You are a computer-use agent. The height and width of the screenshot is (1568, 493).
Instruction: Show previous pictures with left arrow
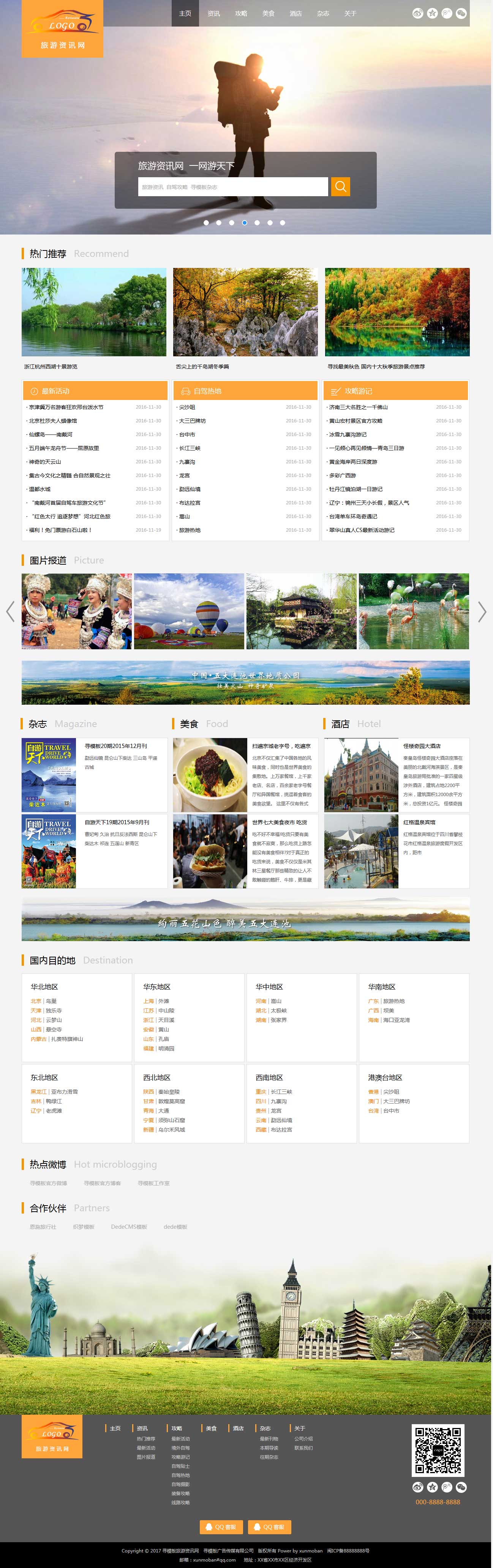(x=10, y=611)
